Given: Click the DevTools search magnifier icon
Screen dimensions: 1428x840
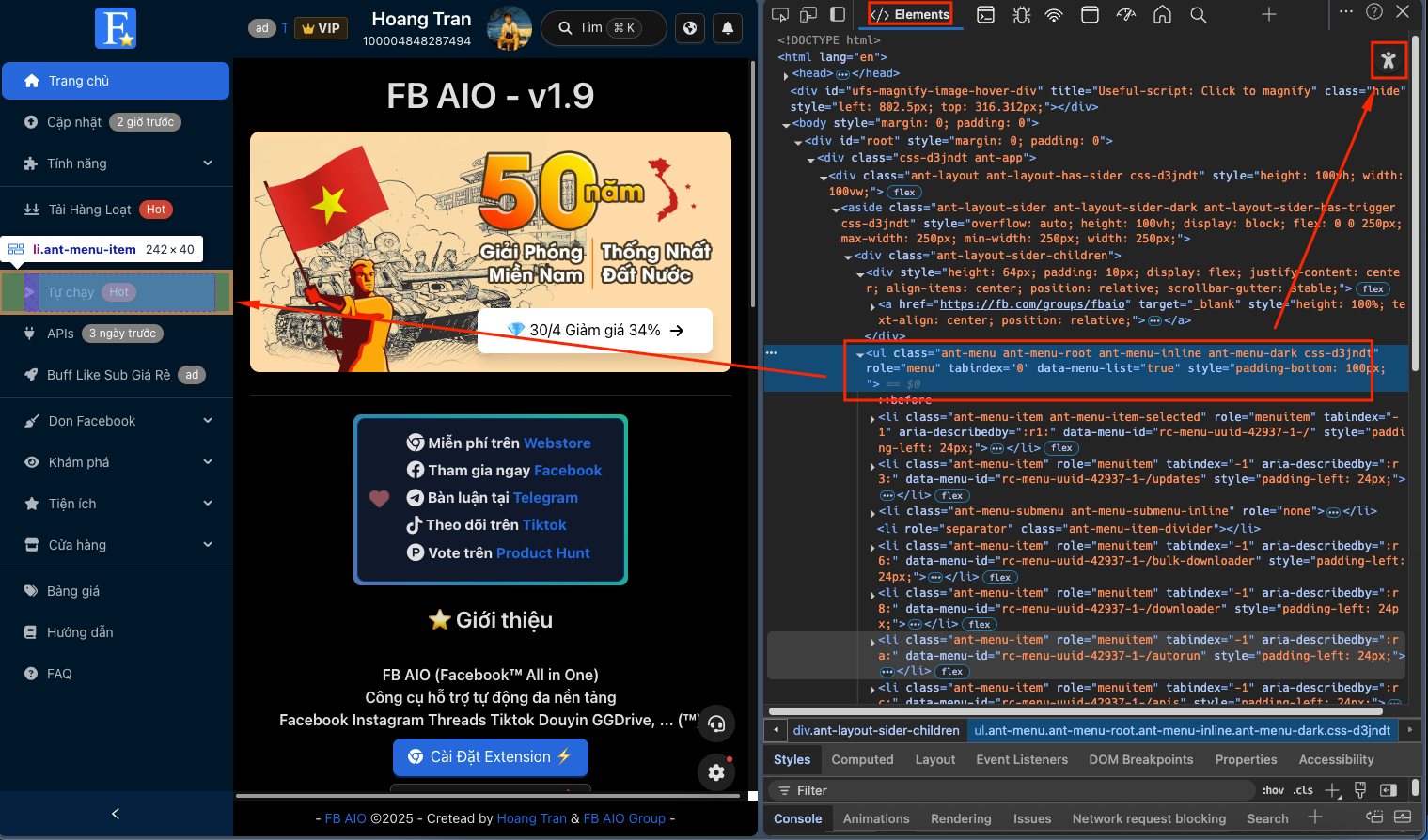Looking at the screenshot, I should coord(1198,14).
